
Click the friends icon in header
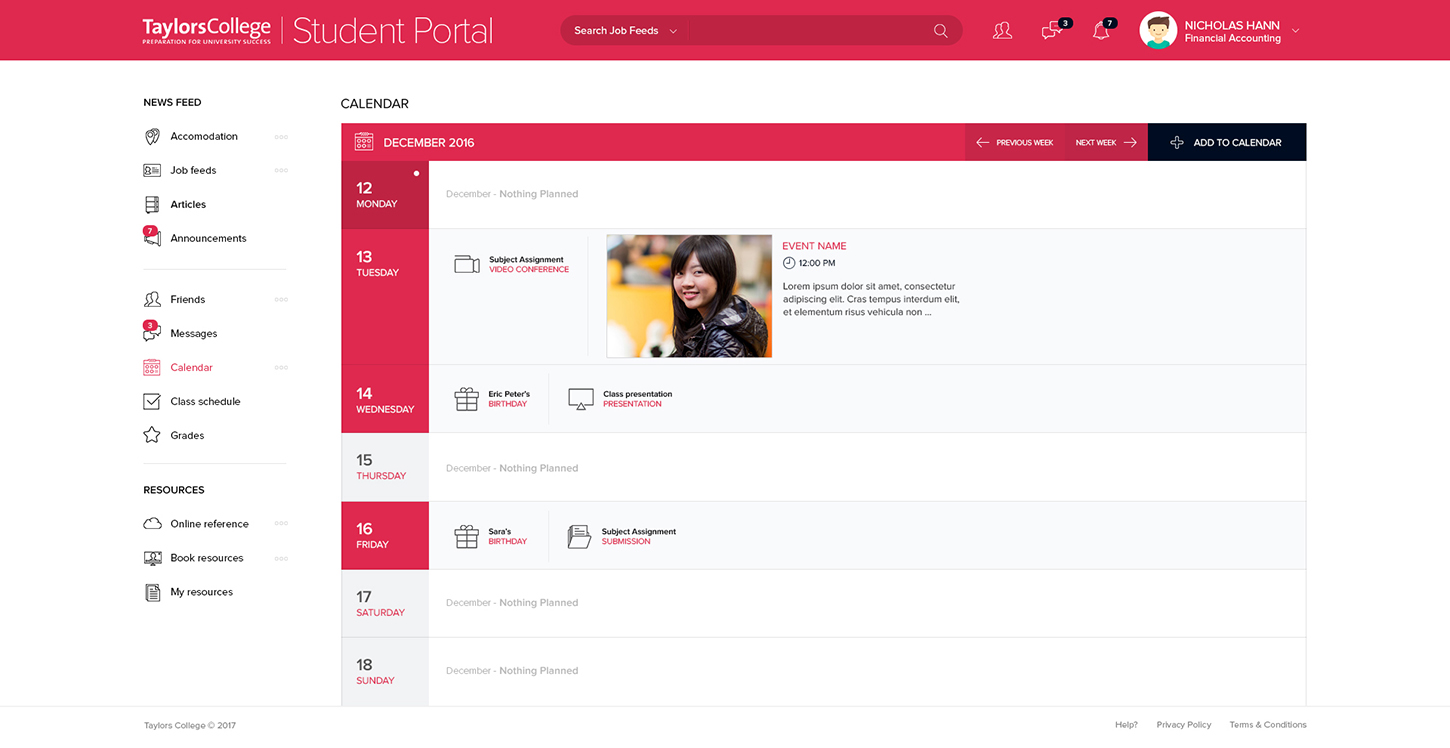point(1002,31)
